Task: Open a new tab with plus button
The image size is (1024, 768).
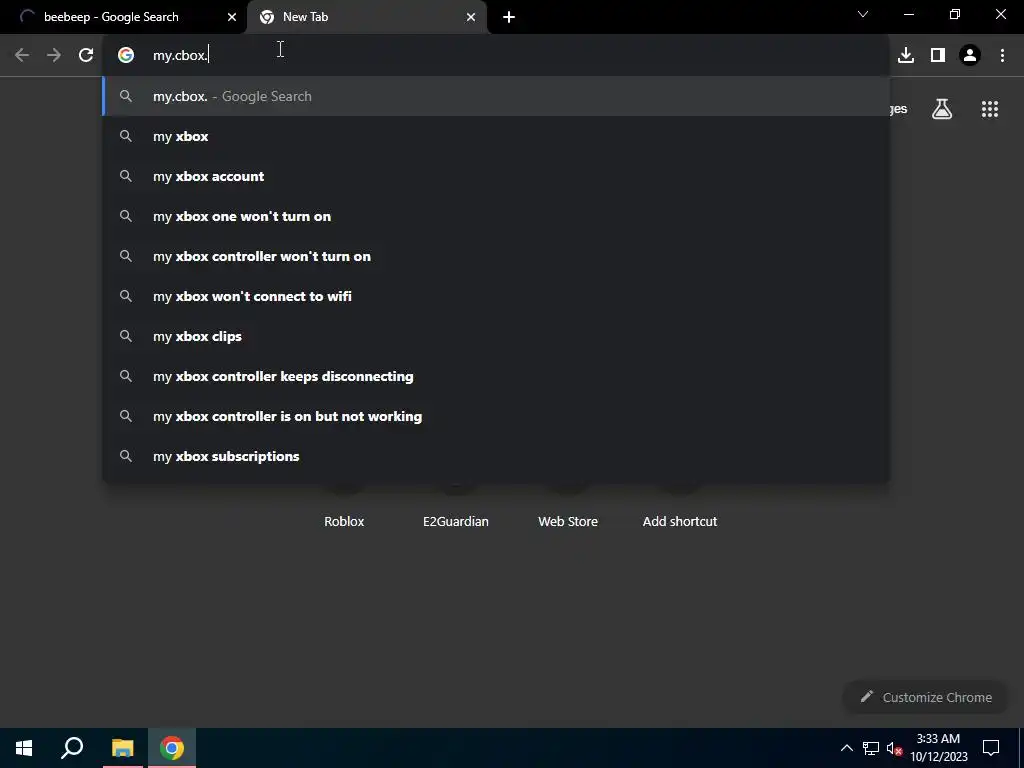Action: pyautogui.click(x=509, y=17)
